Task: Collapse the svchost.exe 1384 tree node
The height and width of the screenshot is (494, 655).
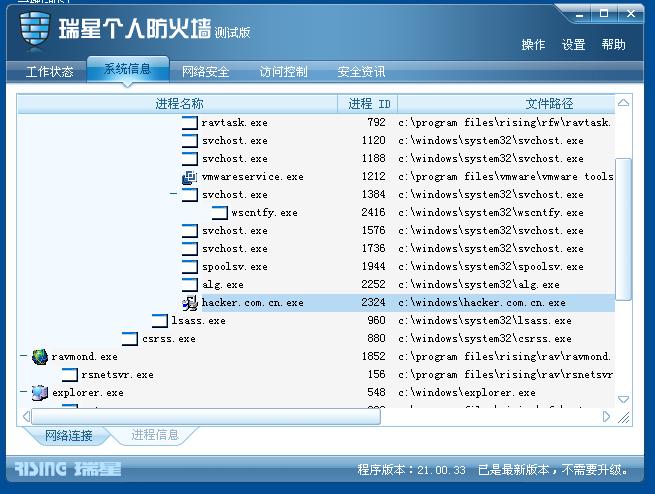Action: click(173, 194)
